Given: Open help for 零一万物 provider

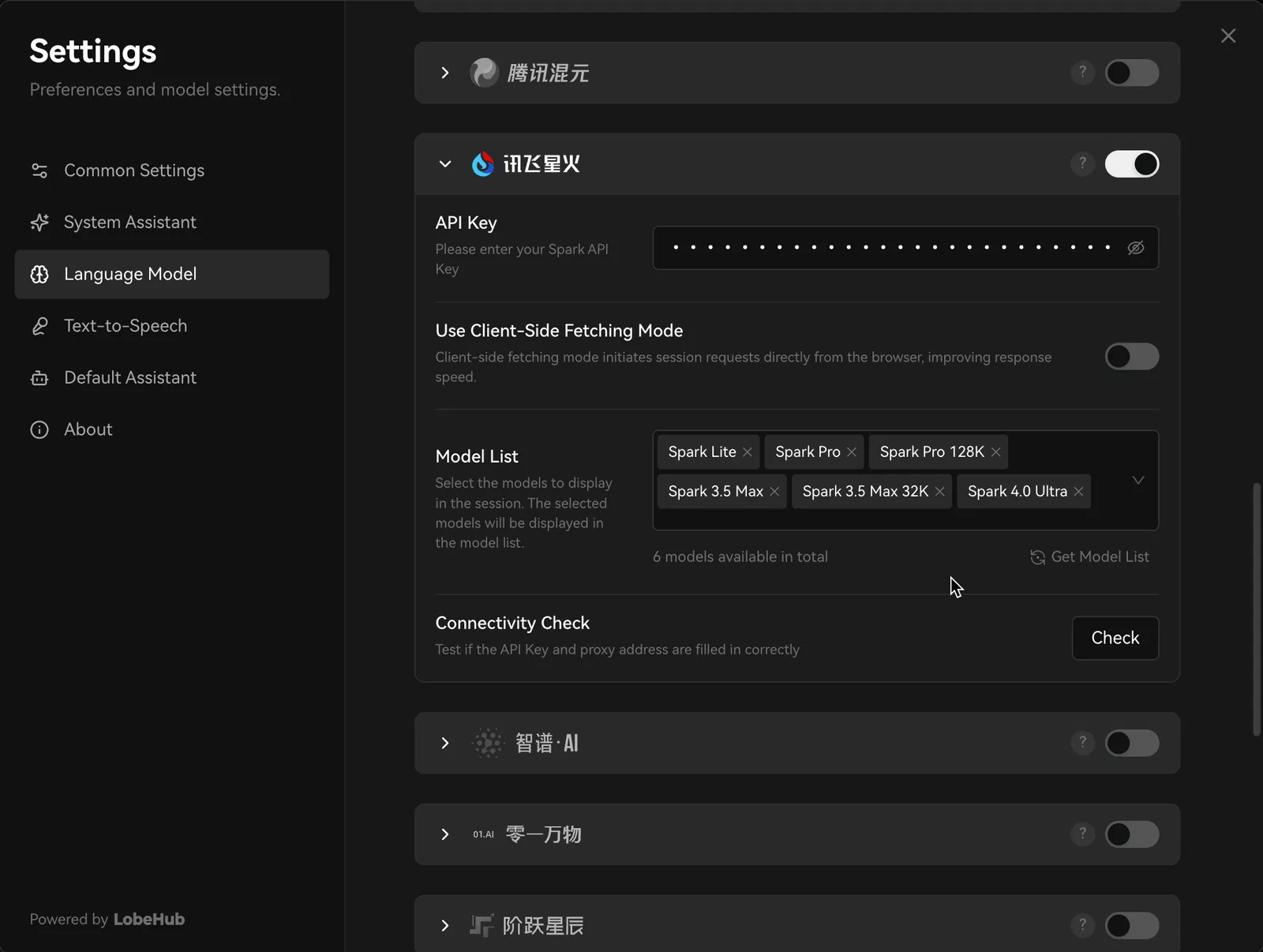Looking at the screenshot, I should (x=1082, y=834).
